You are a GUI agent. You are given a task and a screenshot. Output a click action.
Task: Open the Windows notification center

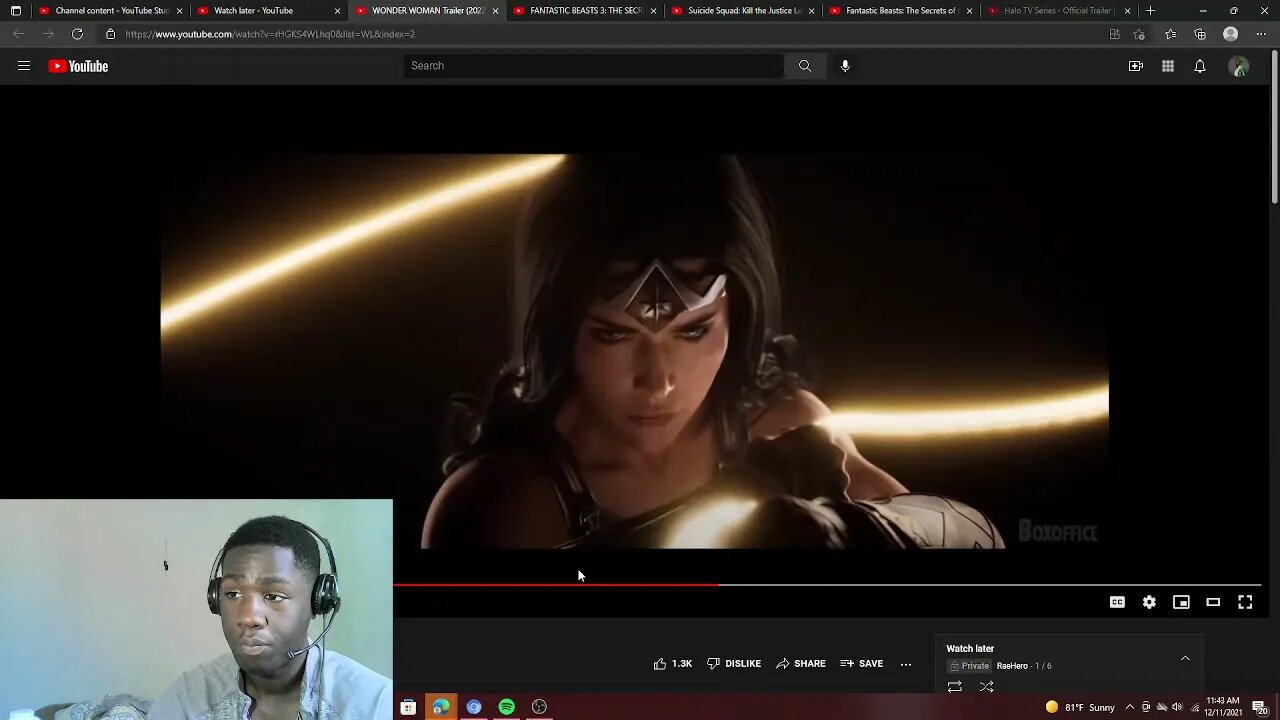[x=1259, y=707]
